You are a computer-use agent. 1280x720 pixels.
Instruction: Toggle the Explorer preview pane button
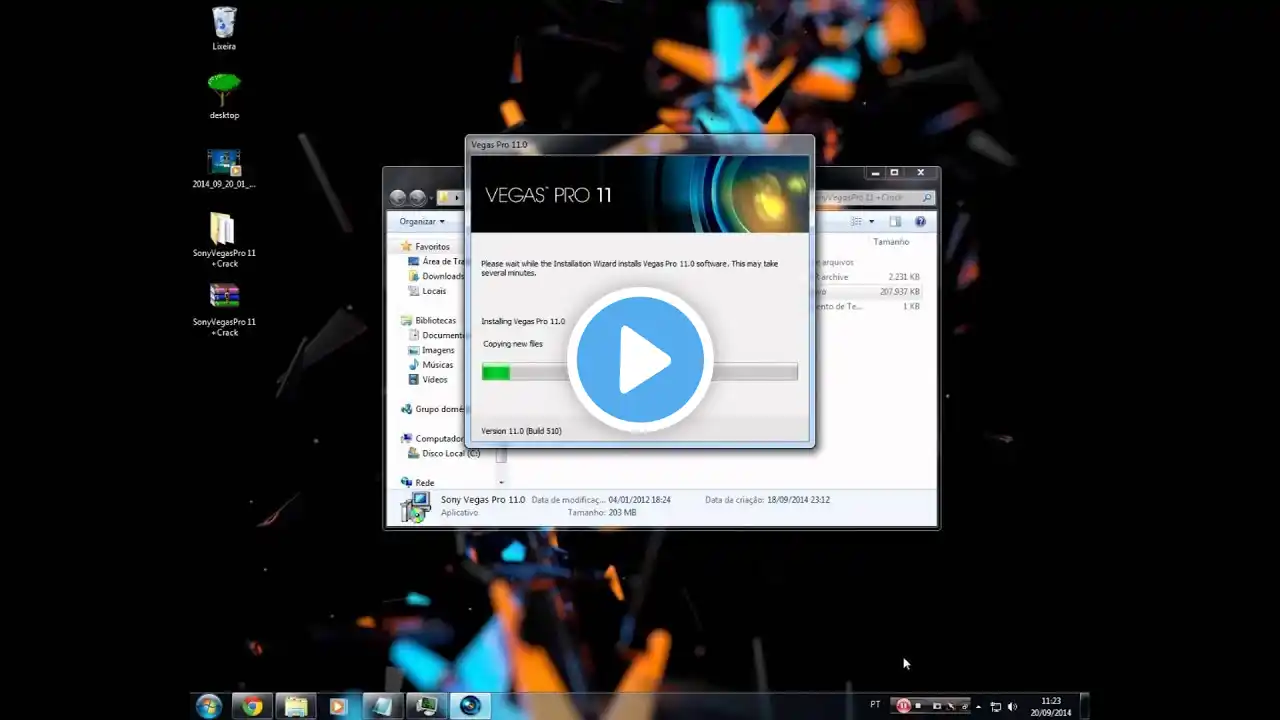895,222
